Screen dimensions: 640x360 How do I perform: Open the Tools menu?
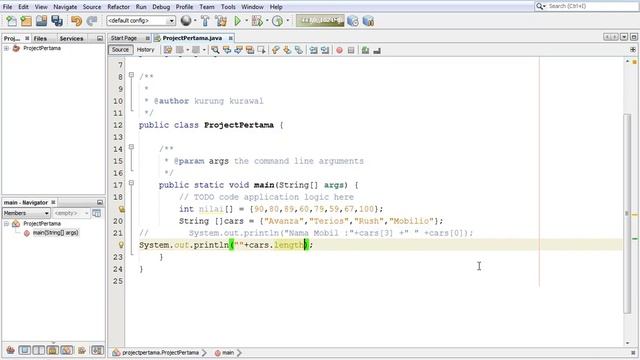coord(228,7)
